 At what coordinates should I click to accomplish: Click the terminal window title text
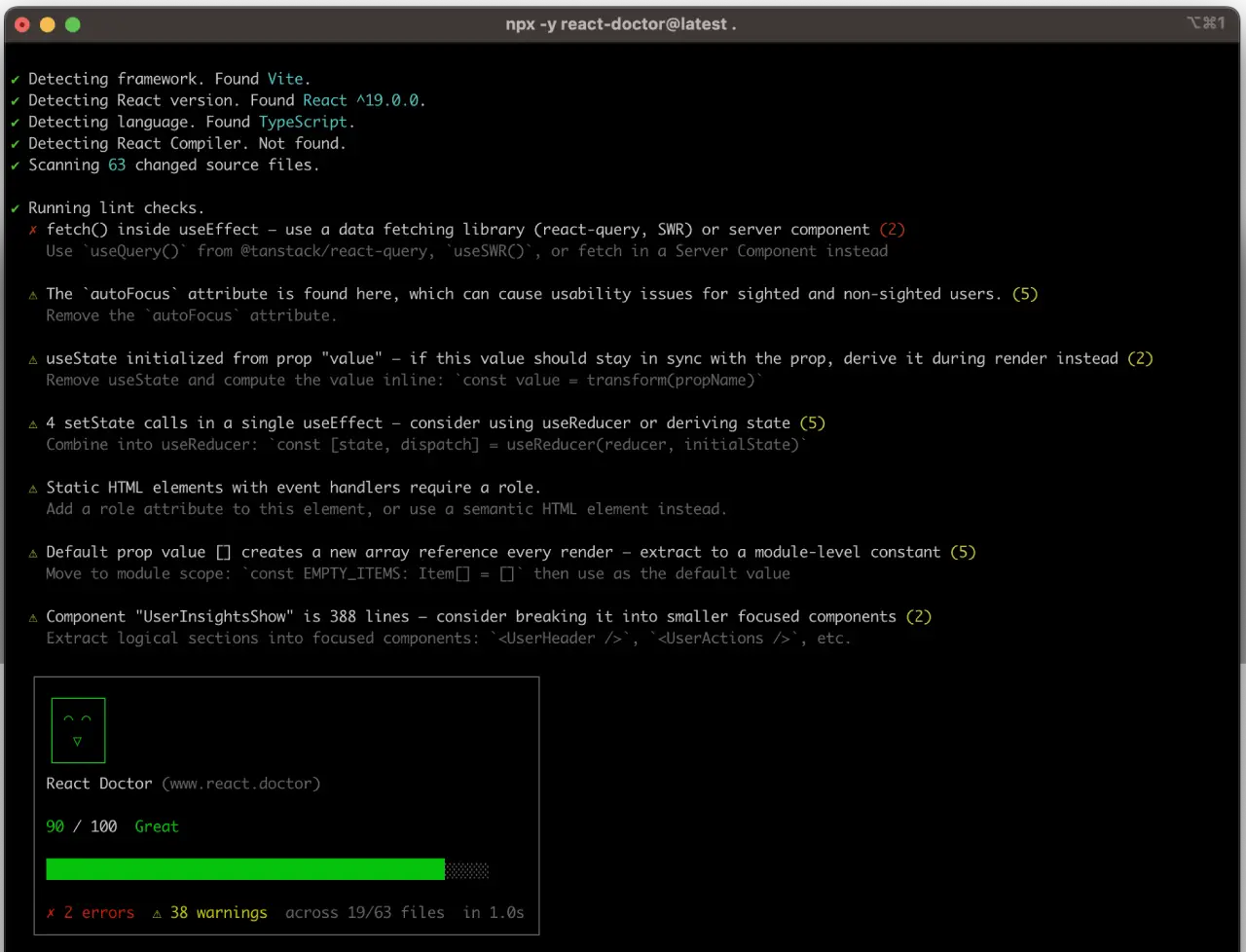(x=621, y=24)
